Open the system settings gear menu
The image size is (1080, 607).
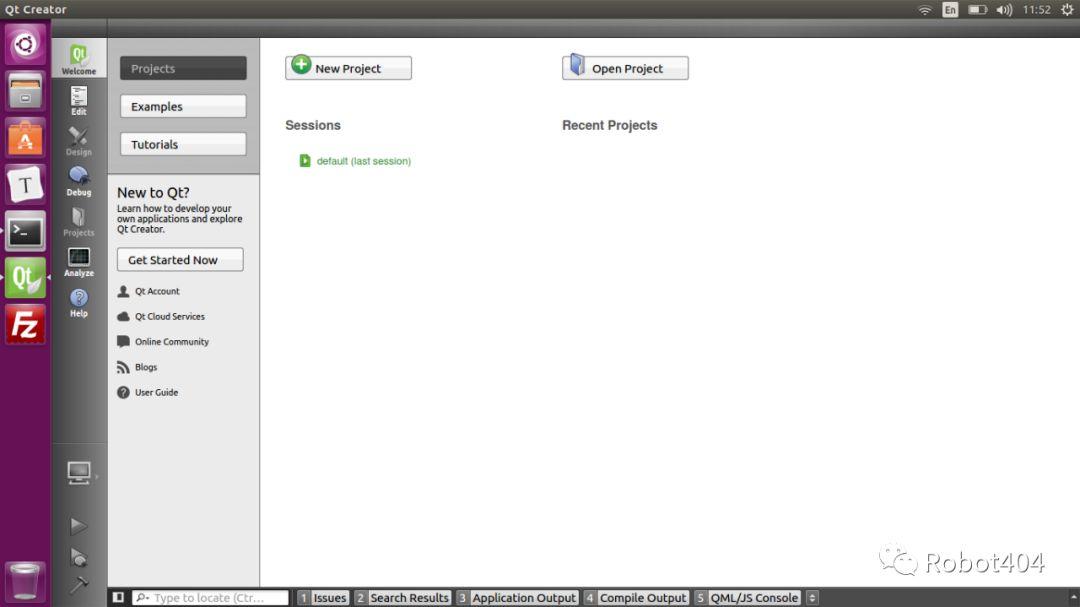pos(1067,10)
